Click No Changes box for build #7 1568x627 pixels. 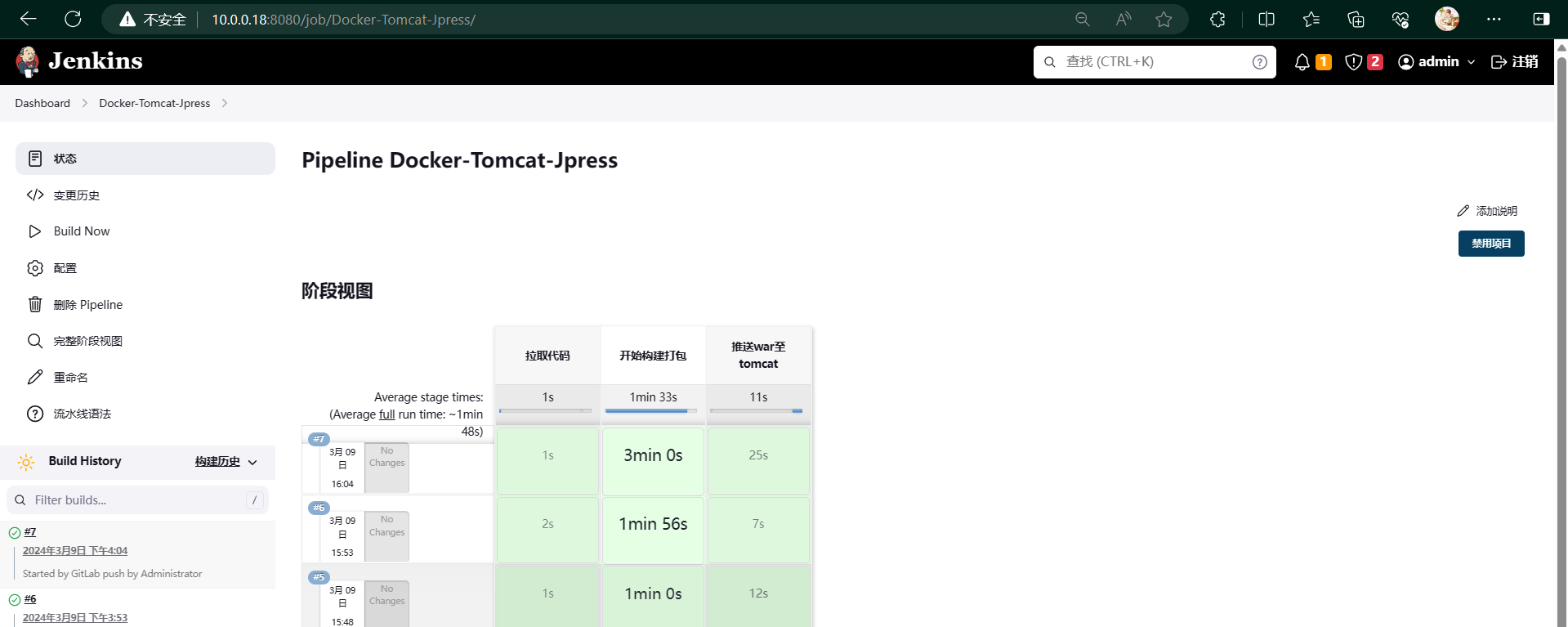click(386, 468)
